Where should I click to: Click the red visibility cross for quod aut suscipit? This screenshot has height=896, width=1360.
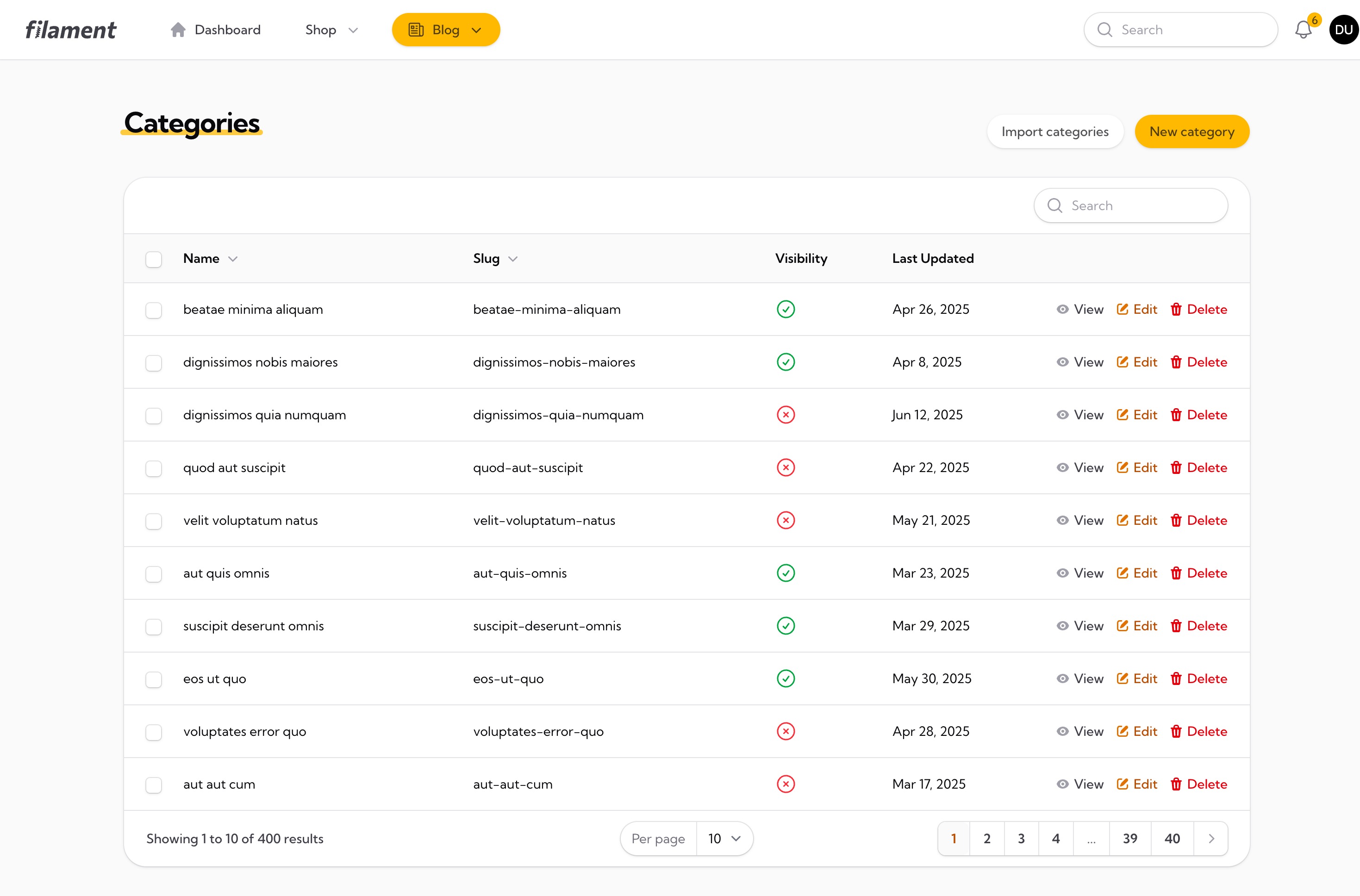pyautogui.click(x=786, y=467)
